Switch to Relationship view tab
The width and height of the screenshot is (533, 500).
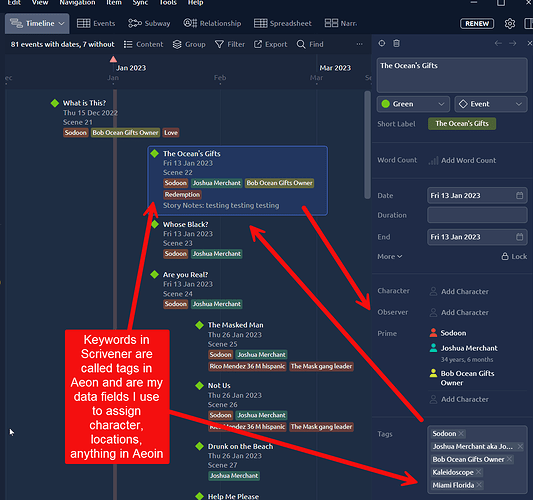212,23
